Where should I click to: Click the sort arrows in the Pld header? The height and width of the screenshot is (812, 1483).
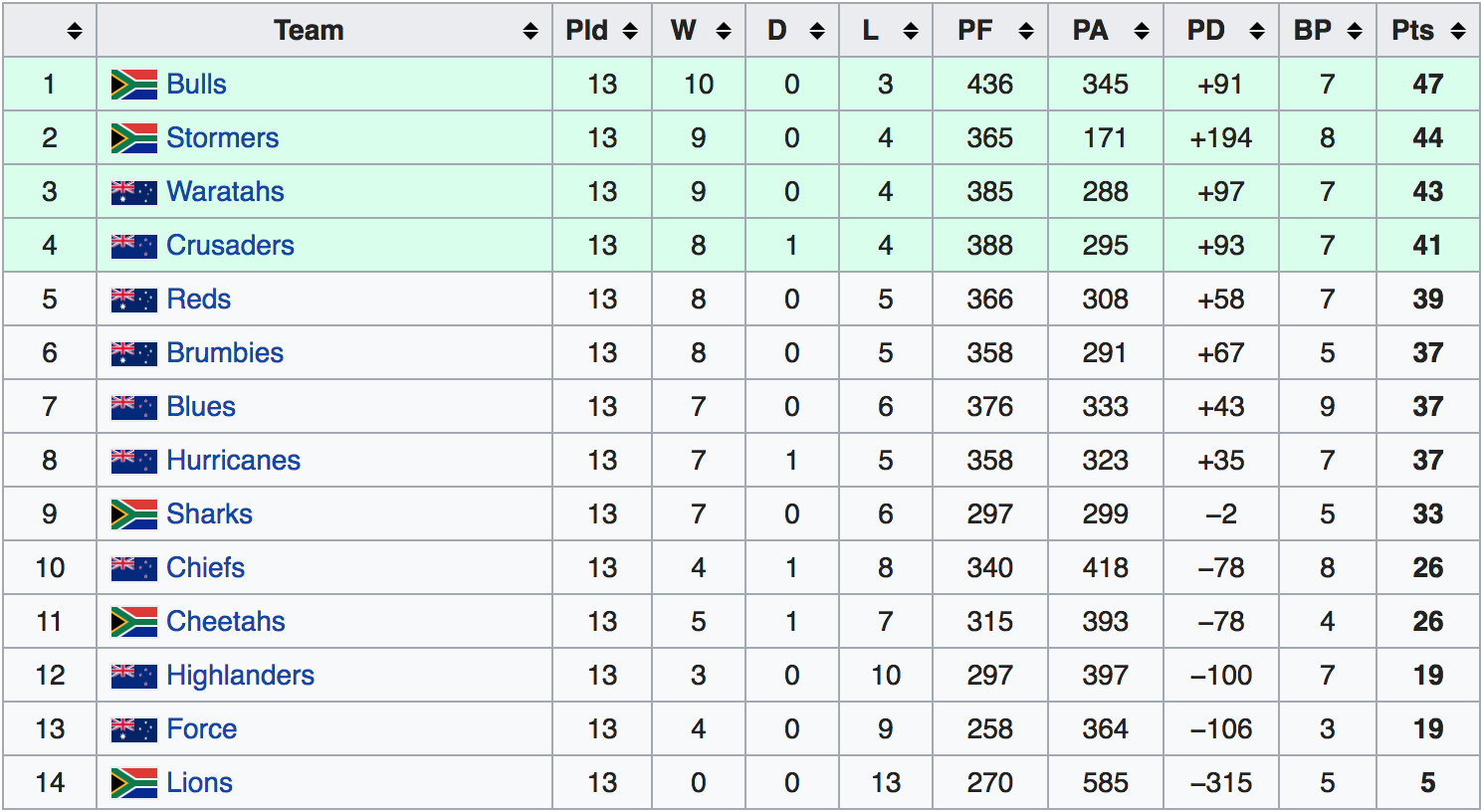(x=630, y=31)
